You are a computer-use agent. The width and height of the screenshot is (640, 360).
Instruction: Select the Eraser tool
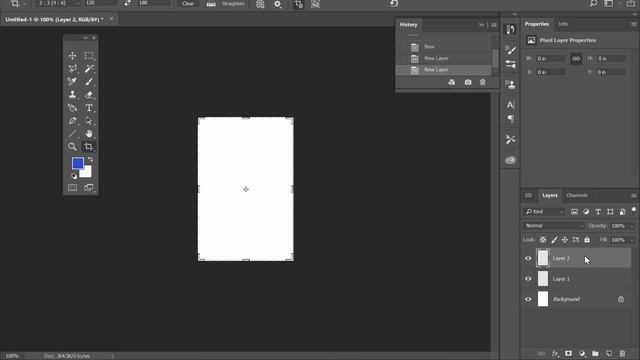(x=89, y=95)
